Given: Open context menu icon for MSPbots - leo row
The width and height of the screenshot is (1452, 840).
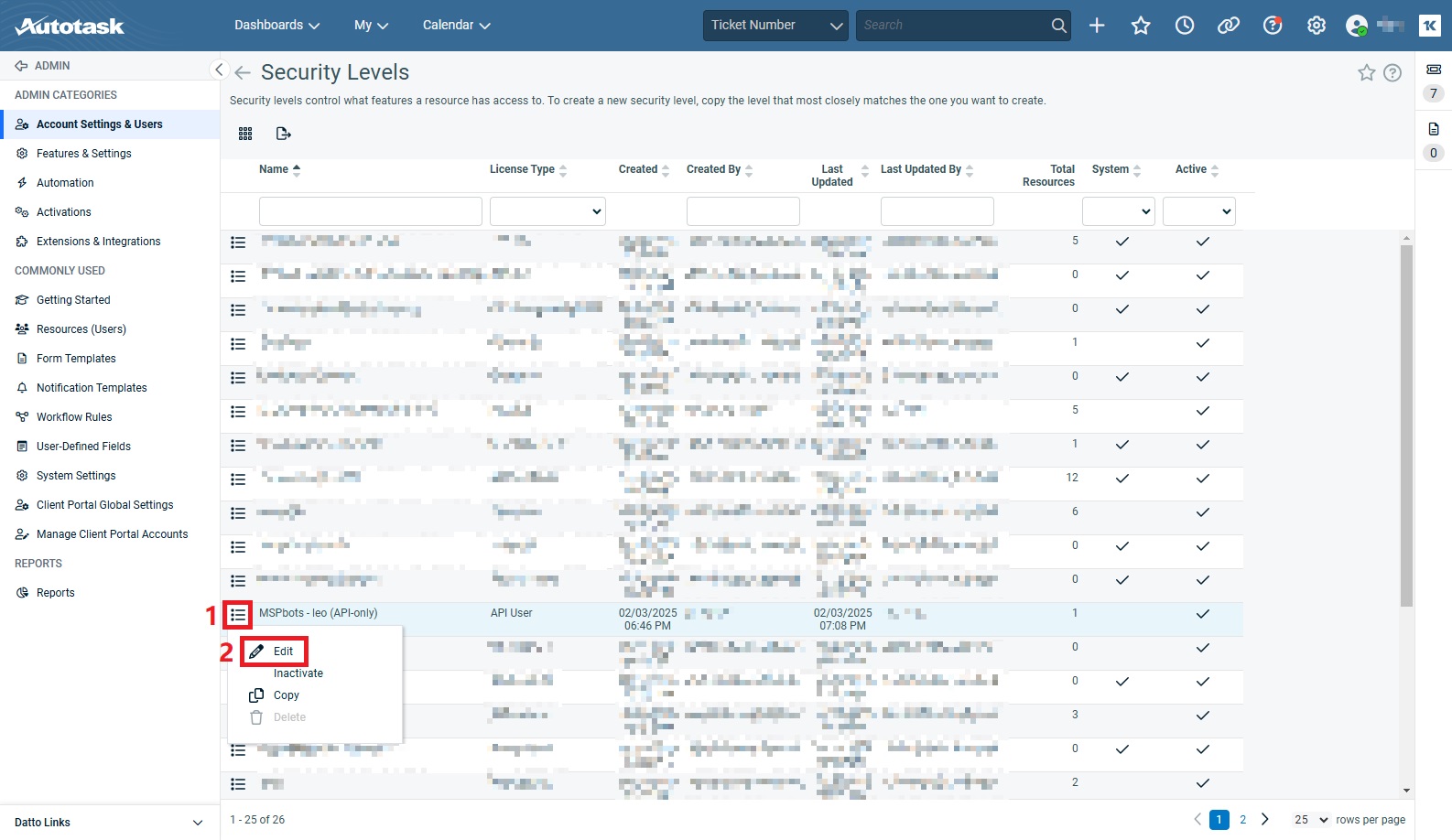Looking at the screenshot, I should click(238, 614).
